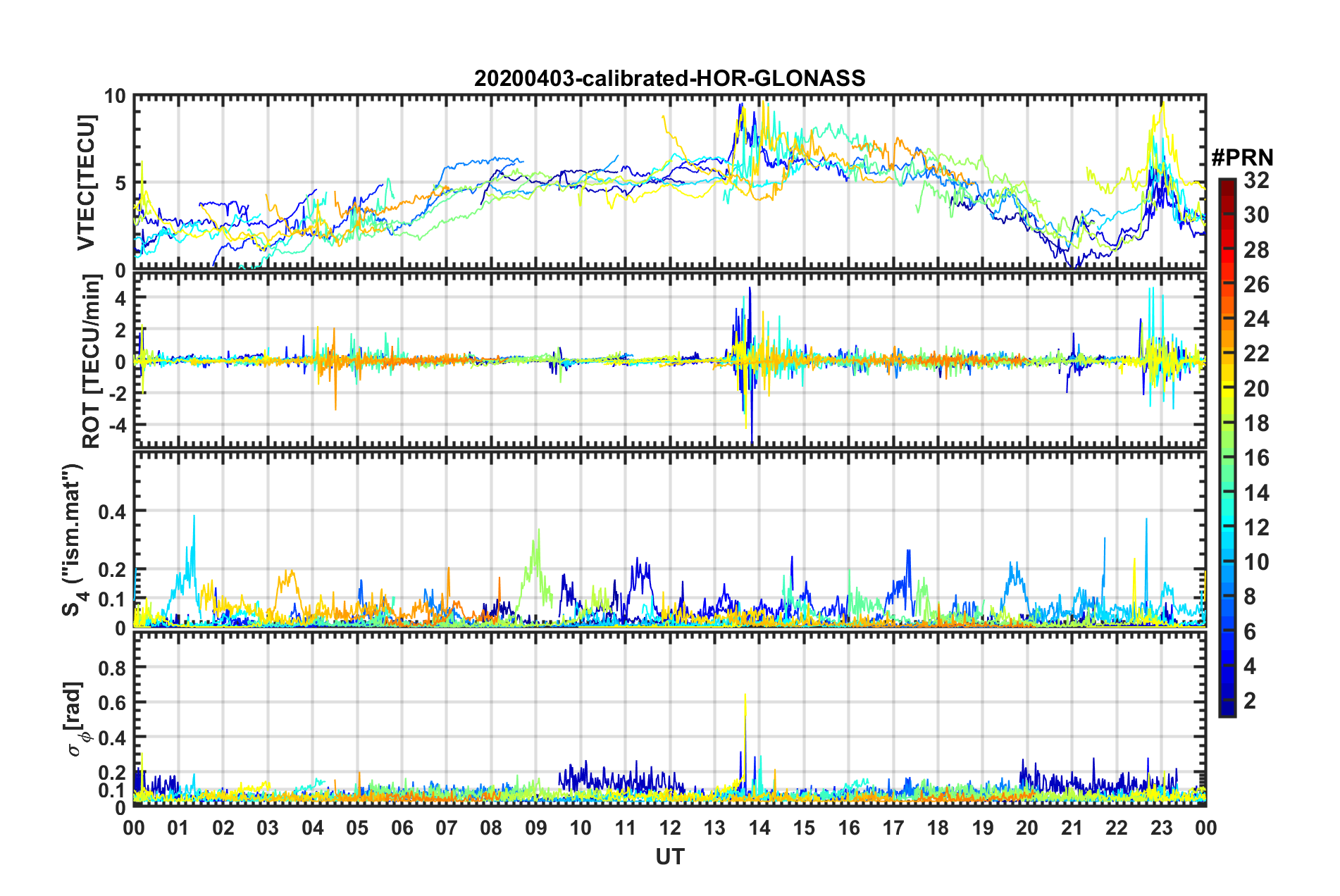Image resolution: width=1340 pixels, height=896 pixels.
Task: Click the 15 hour tick on UT axis
Action: [x=804, y=827]
